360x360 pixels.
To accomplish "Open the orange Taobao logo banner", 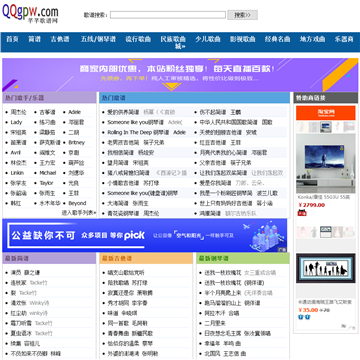I will [326, 113].
